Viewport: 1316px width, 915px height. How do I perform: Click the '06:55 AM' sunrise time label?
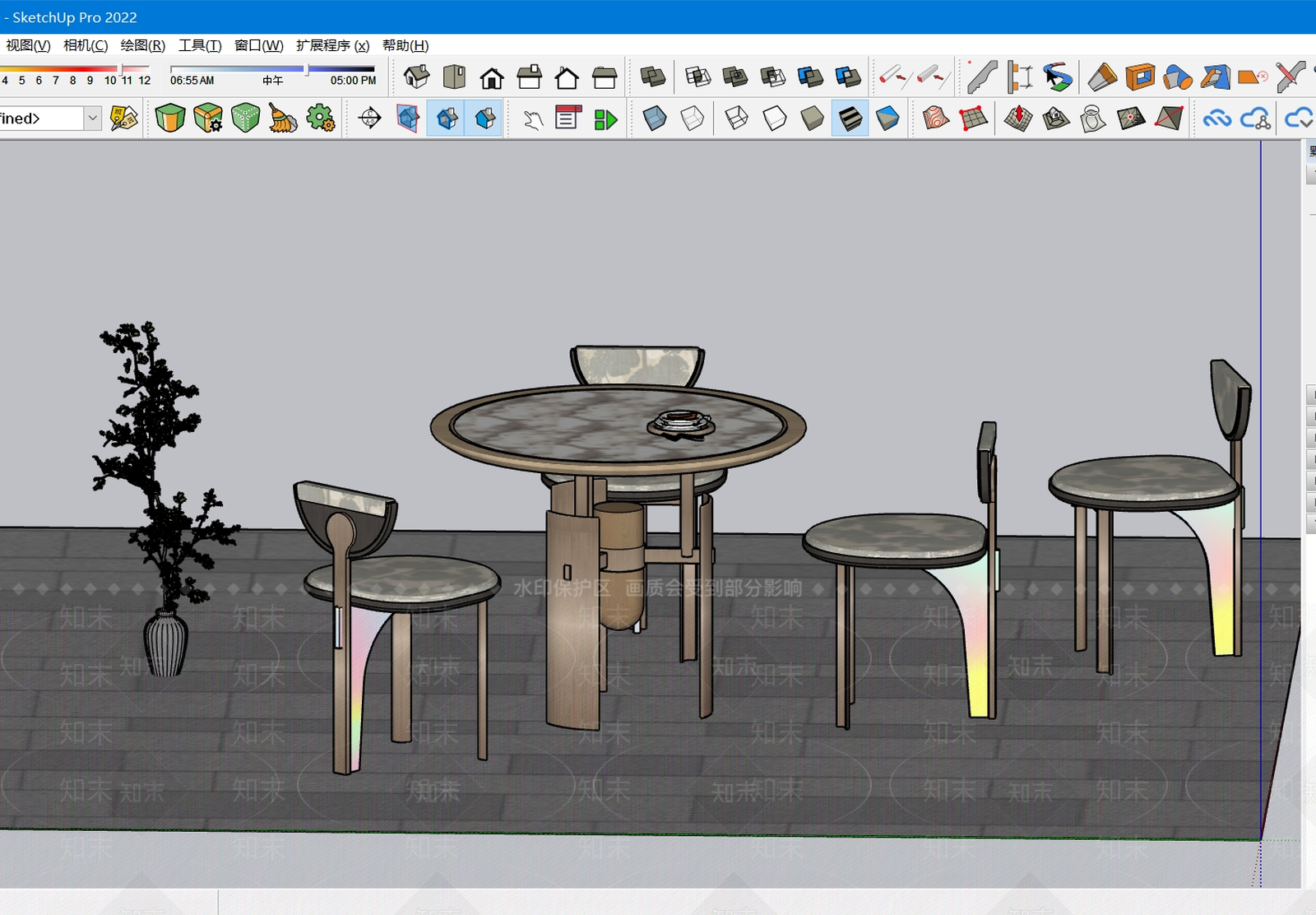click(x=192, y=81)
